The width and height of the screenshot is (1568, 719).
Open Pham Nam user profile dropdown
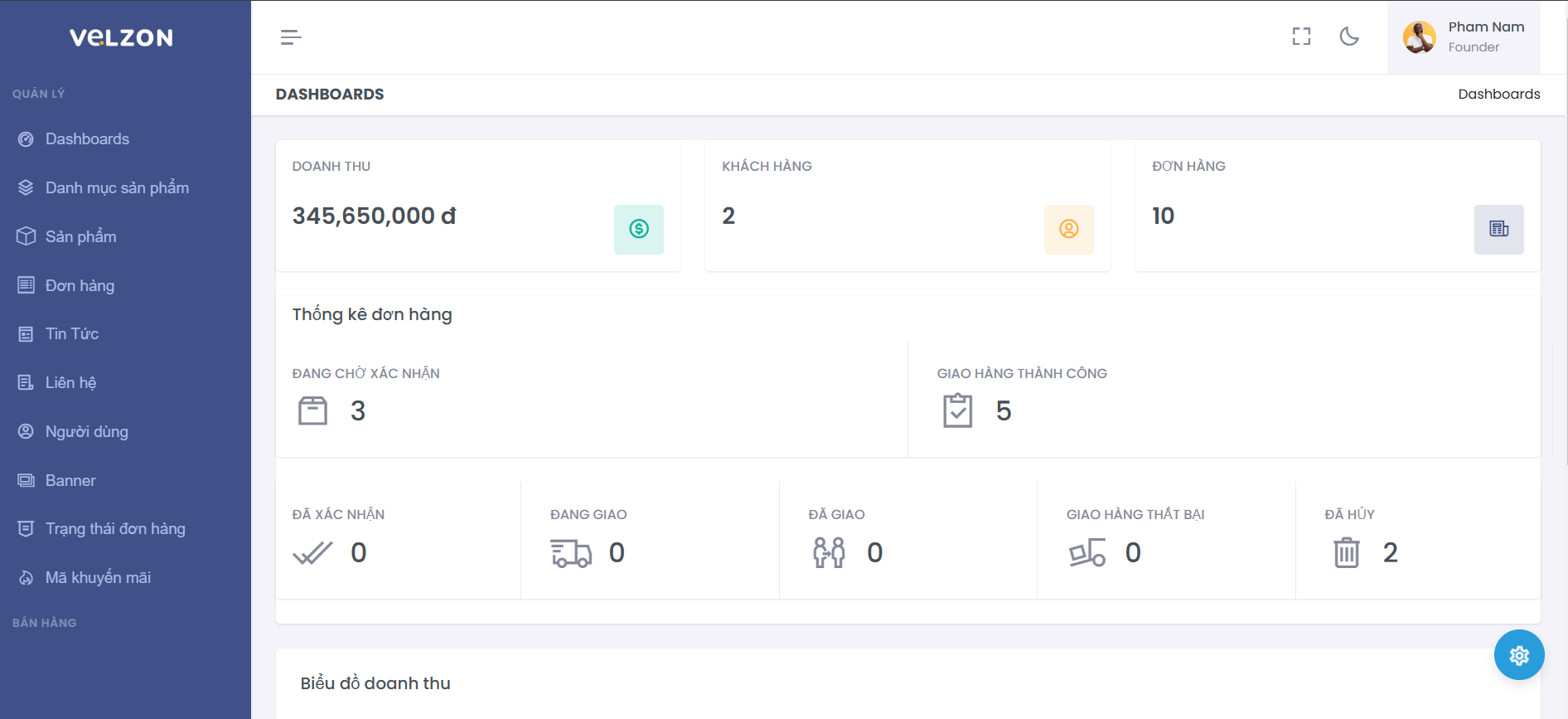point(1464,37)
